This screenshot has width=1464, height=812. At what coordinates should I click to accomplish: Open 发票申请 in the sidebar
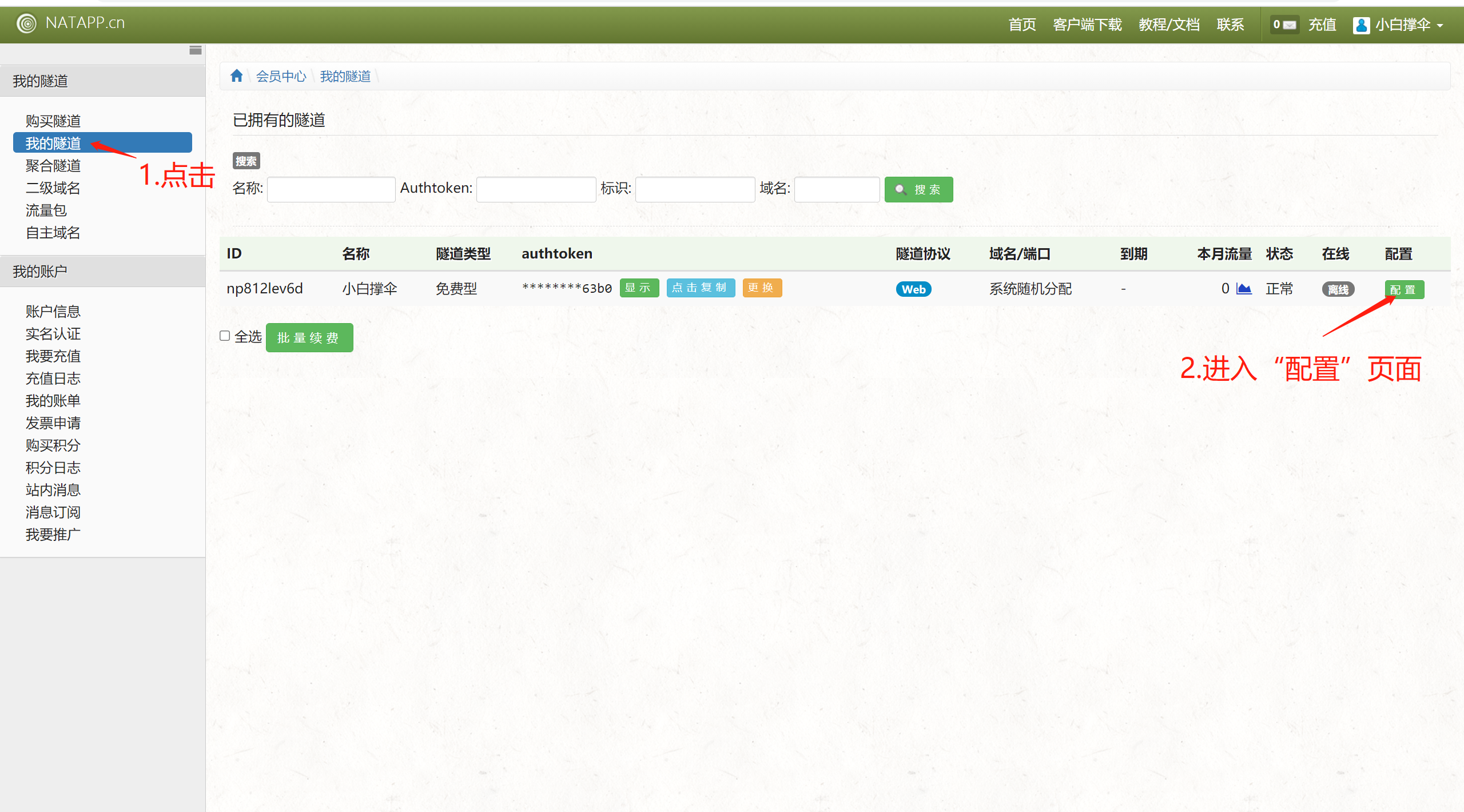click(53, 423)
